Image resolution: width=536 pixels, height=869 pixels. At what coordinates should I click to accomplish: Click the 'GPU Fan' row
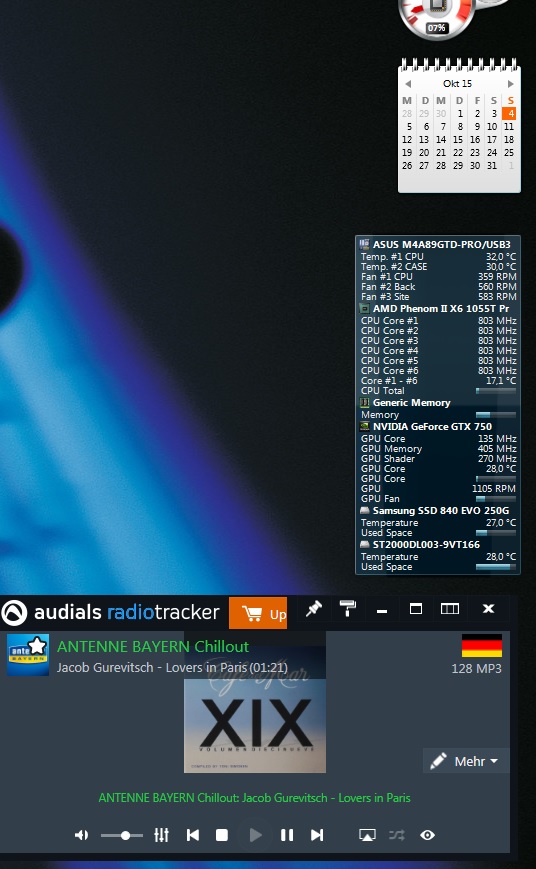pyautogui.click(x=438, y=498)
